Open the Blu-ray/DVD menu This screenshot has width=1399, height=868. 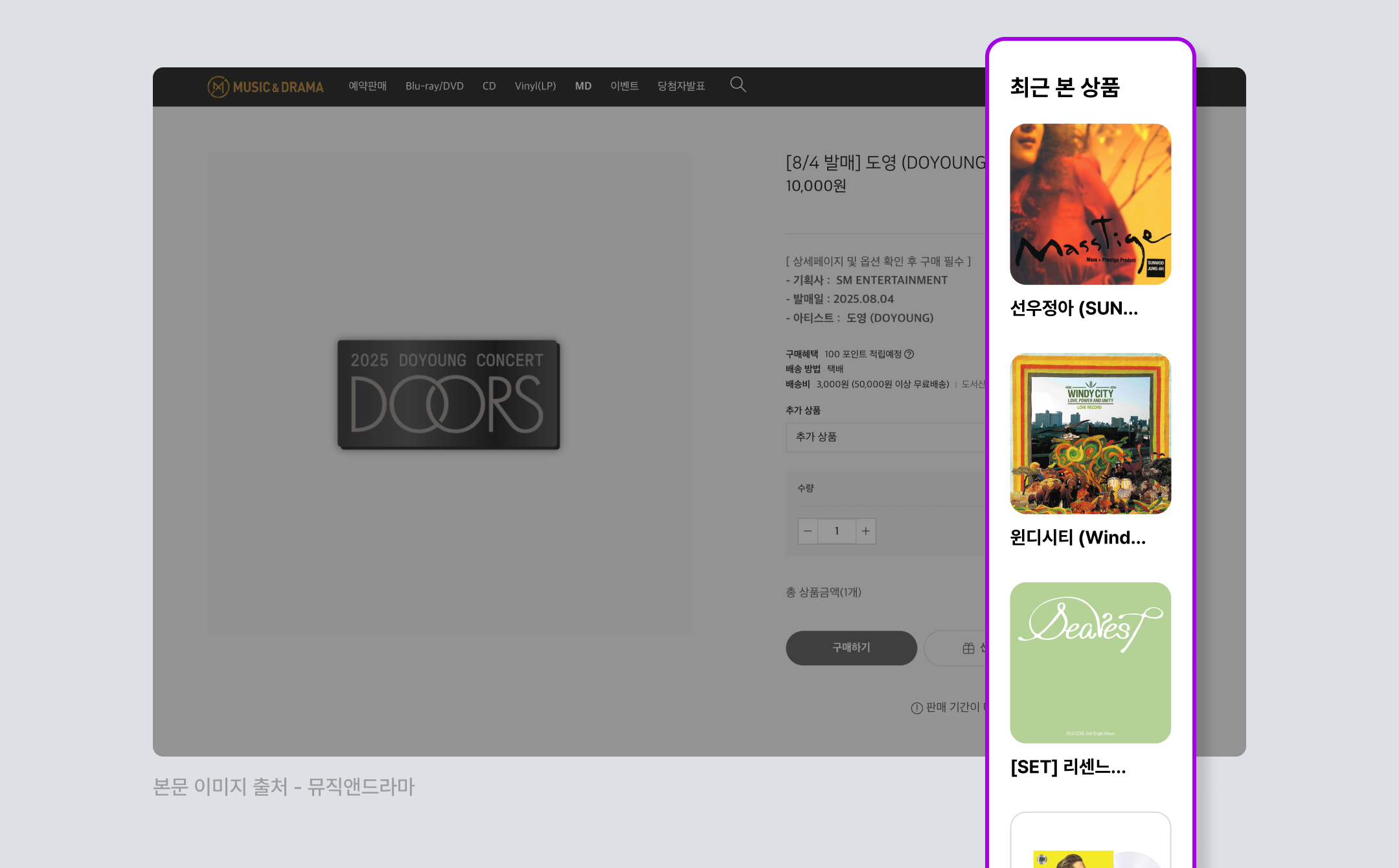pyautogui.click(x=435, y=86)
